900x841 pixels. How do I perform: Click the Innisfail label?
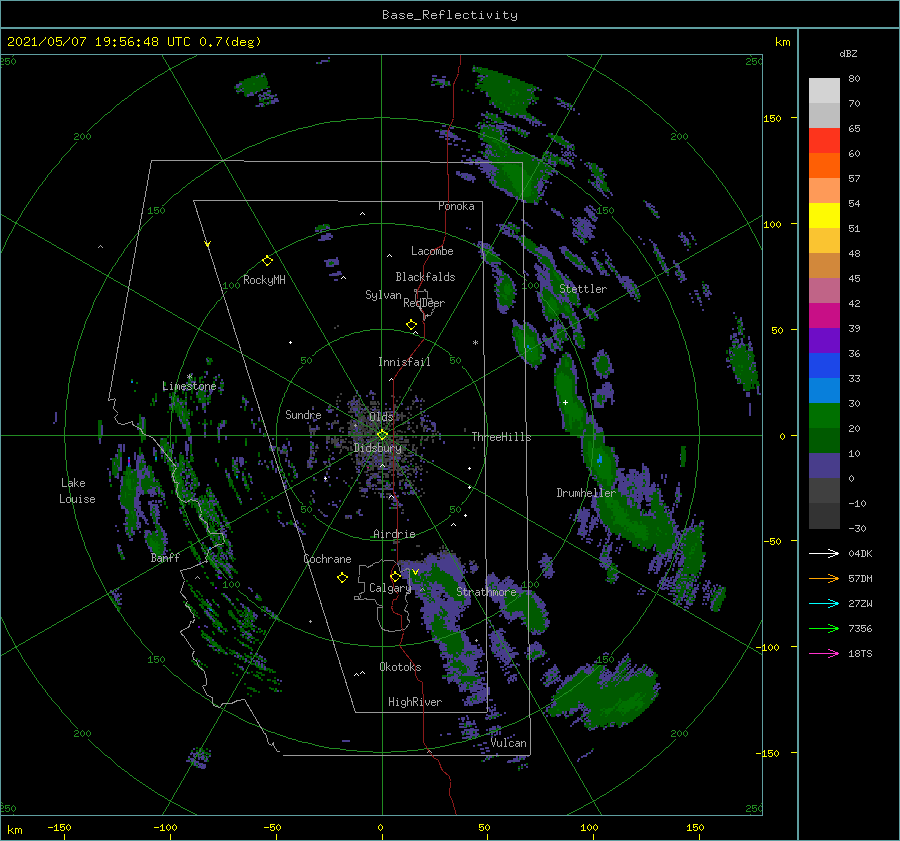[404, 362]
